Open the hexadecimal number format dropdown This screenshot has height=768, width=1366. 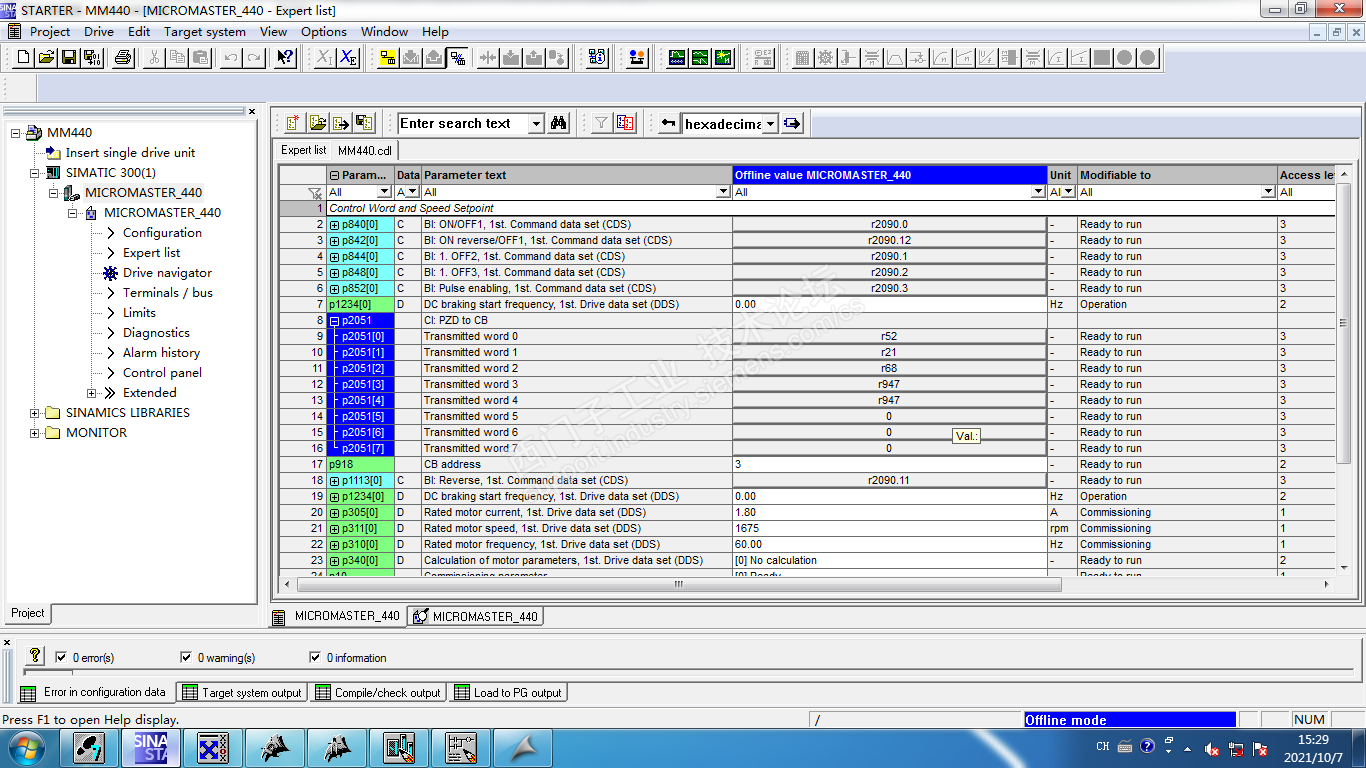(770, 124)
